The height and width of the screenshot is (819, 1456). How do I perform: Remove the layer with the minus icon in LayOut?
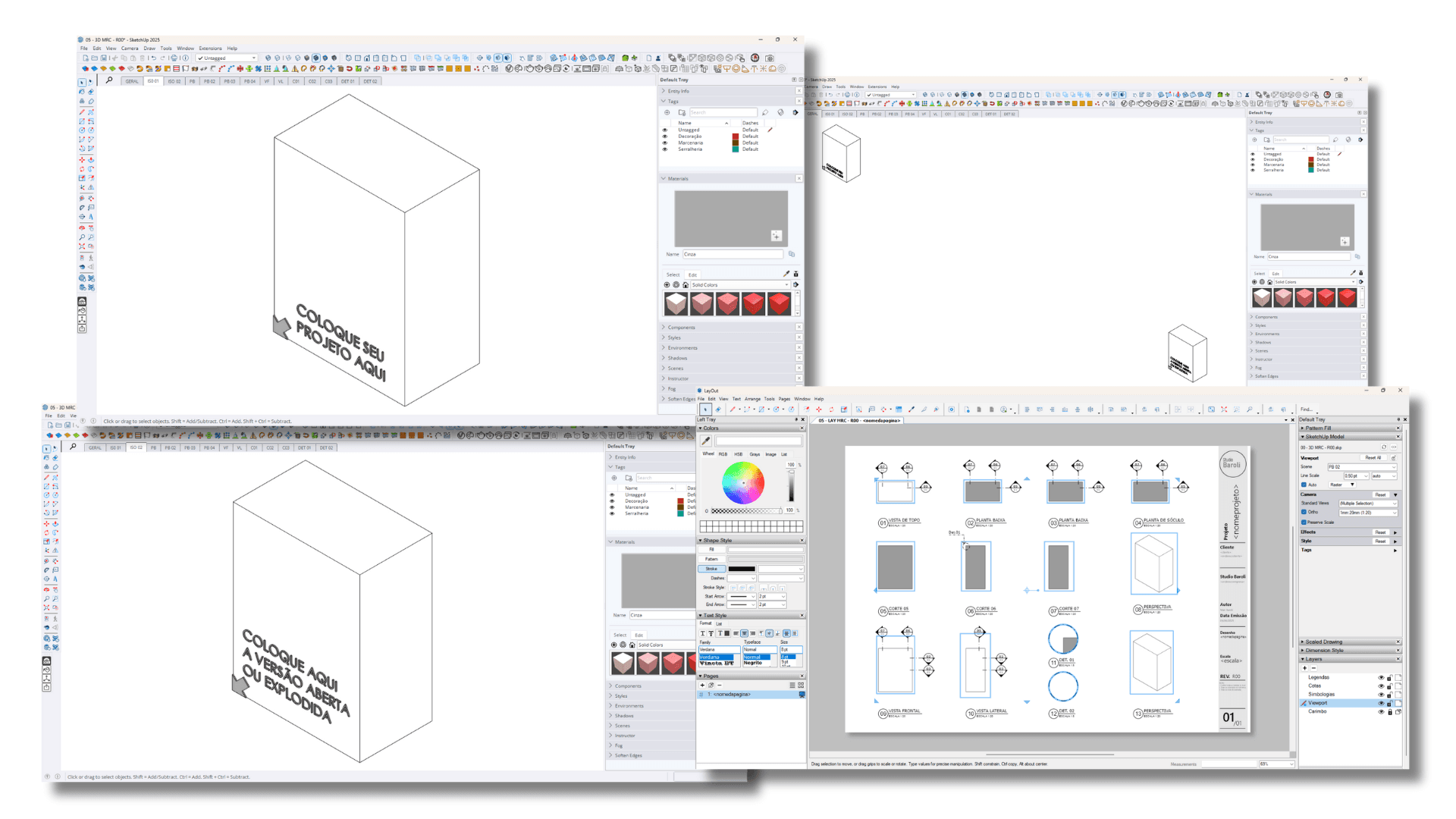coord(1313,668)
